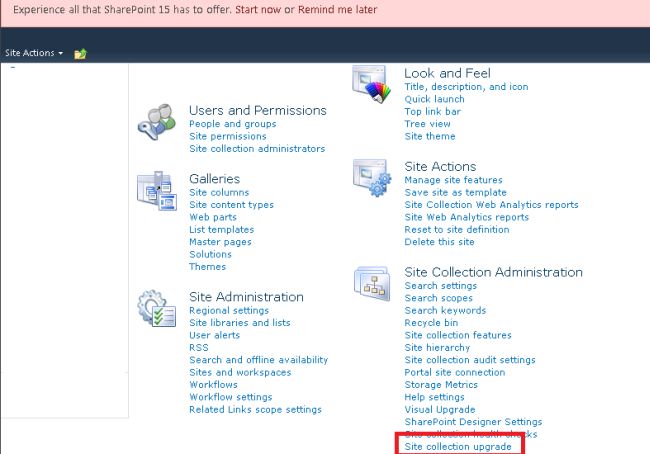The image size is (650, 454).
Task: Open Site permissions
Action: pyautogui.click(x=228, y=136)
